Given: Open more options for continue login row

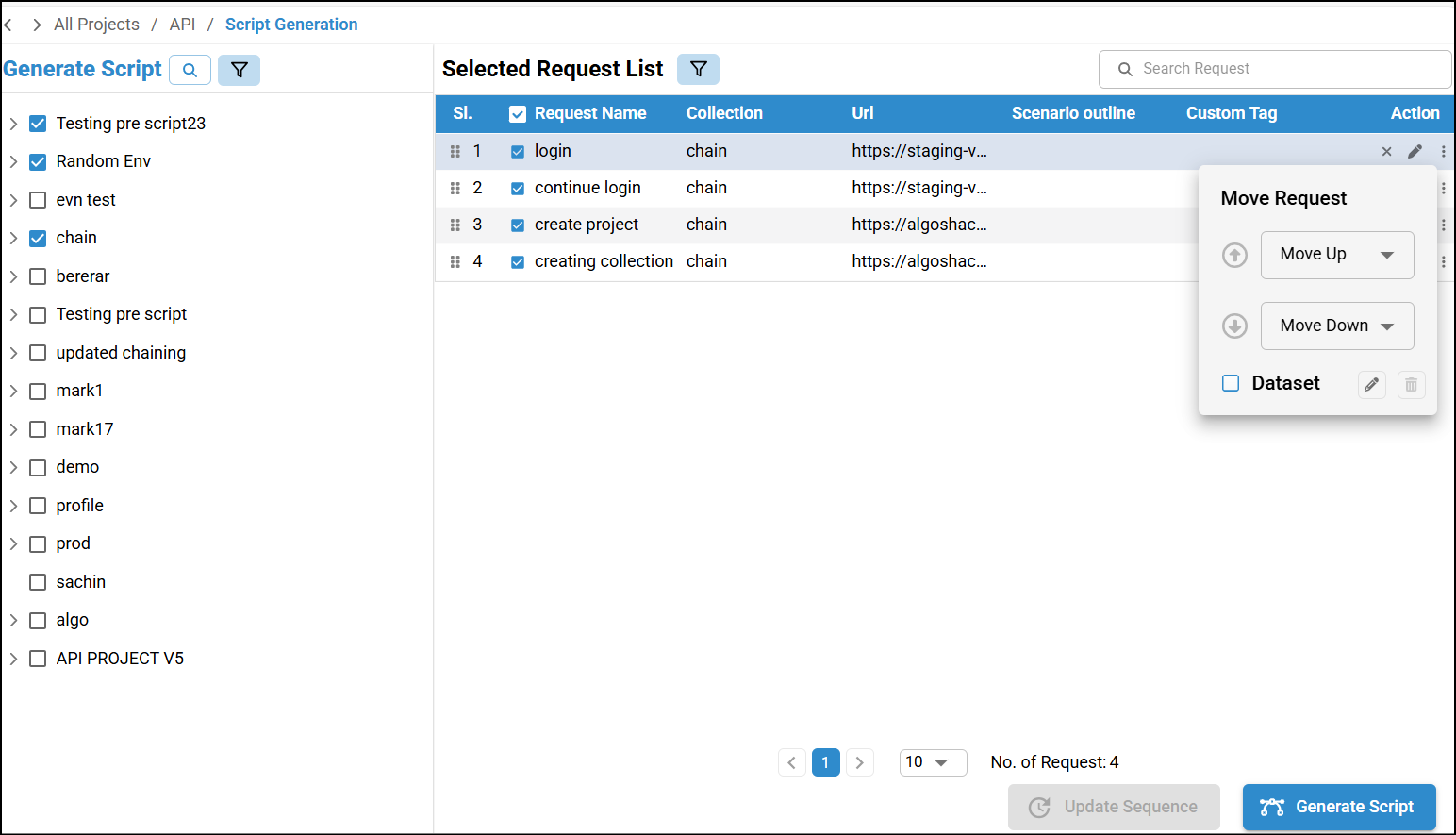Looking at the screenshot, I should coord(1443,188).
